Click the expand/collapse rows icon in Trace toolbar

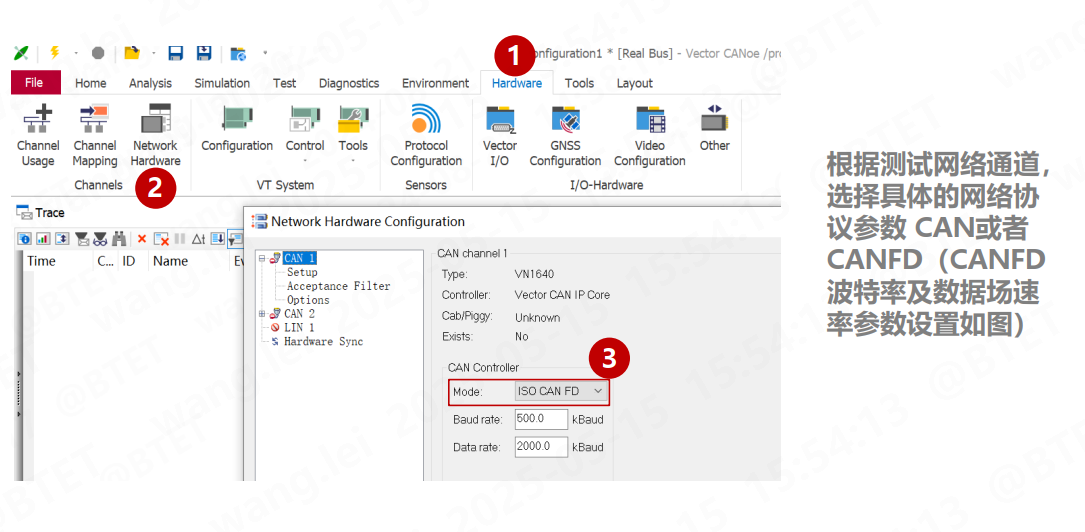tap(62, 239)
